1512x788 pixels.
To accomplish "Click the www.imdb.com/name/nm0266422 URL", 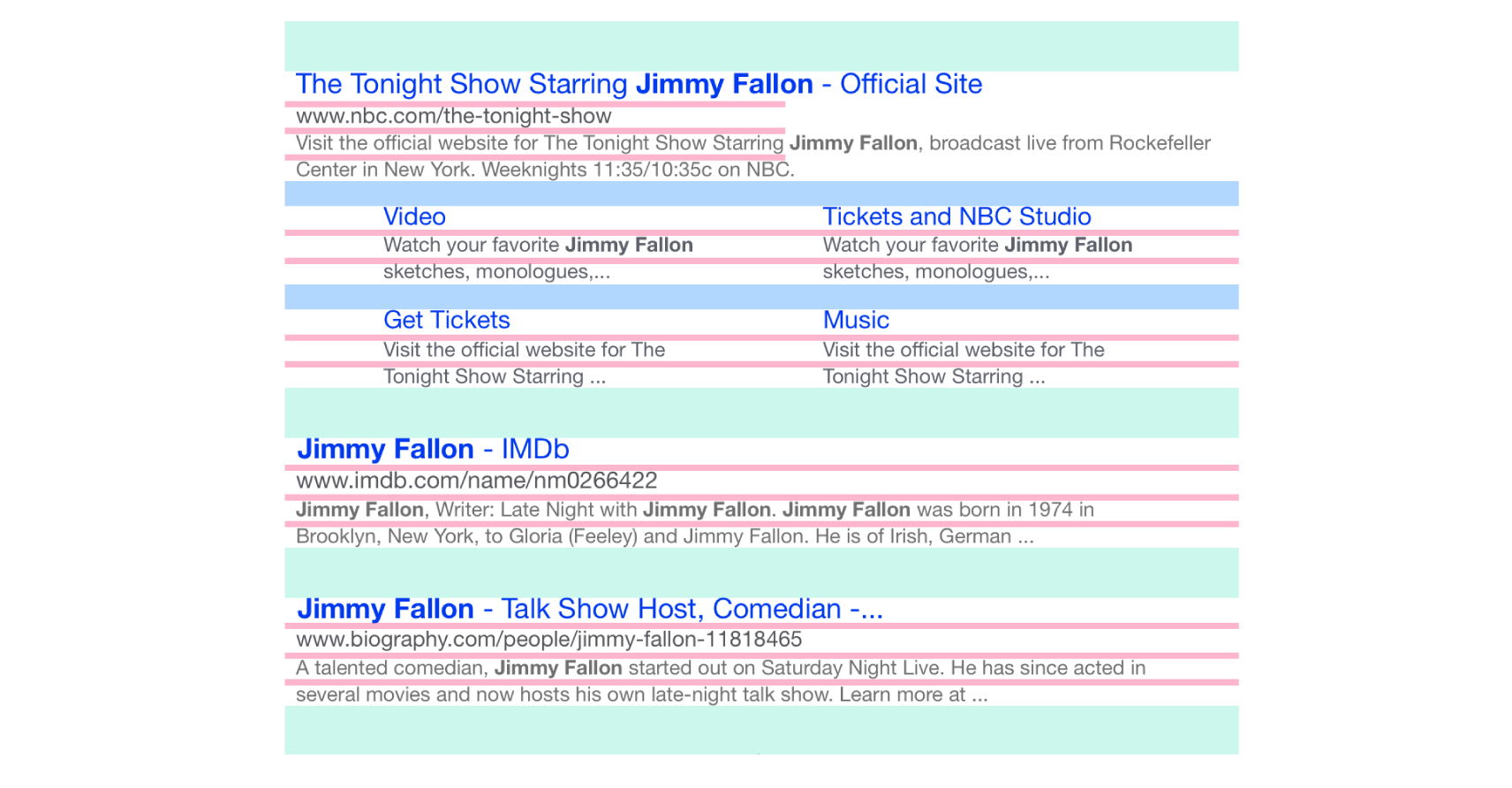I will click(476, 481).
